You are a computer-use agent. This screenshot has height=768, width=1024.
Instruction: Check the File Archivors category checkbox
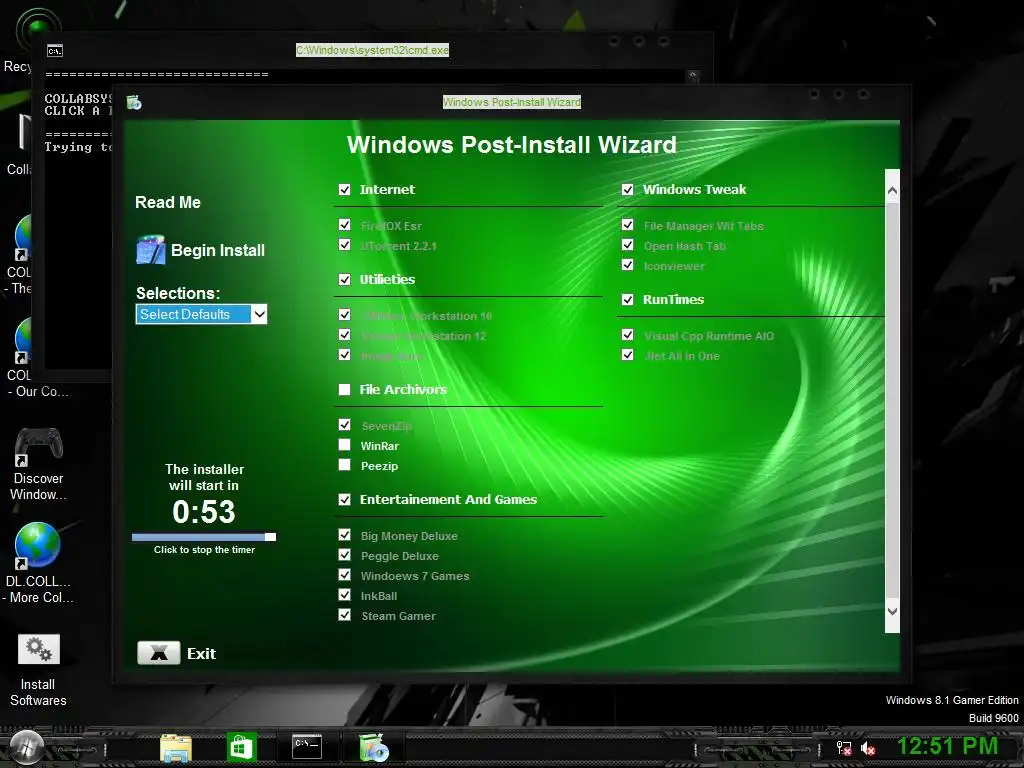click(345, 389)
